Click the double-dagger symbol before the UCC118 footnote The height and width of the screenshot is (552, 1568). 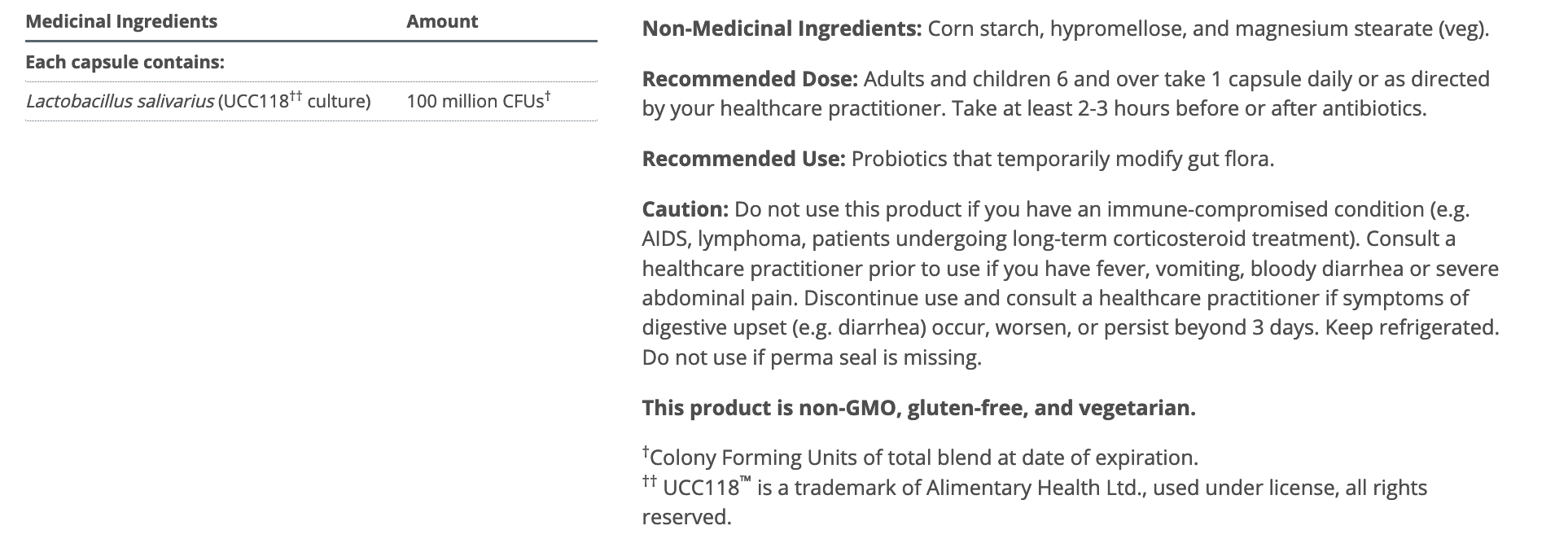[649, 481]
